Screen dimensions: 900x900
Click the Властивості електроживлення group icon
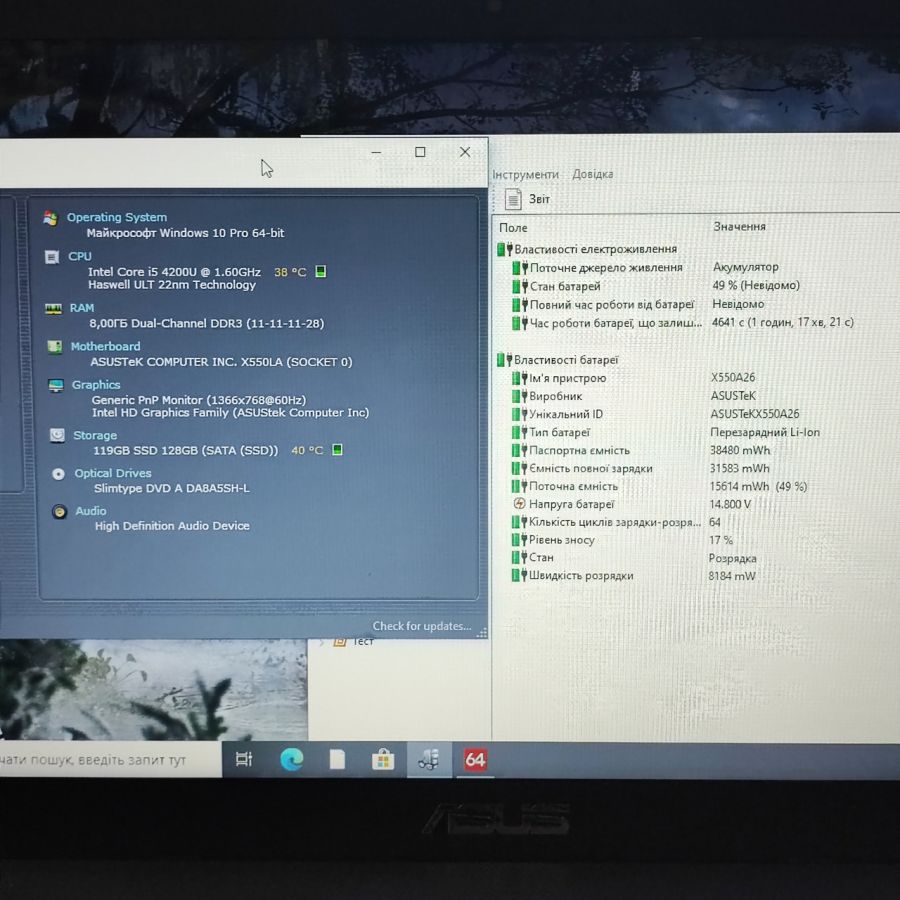click(x=505, y=249)
